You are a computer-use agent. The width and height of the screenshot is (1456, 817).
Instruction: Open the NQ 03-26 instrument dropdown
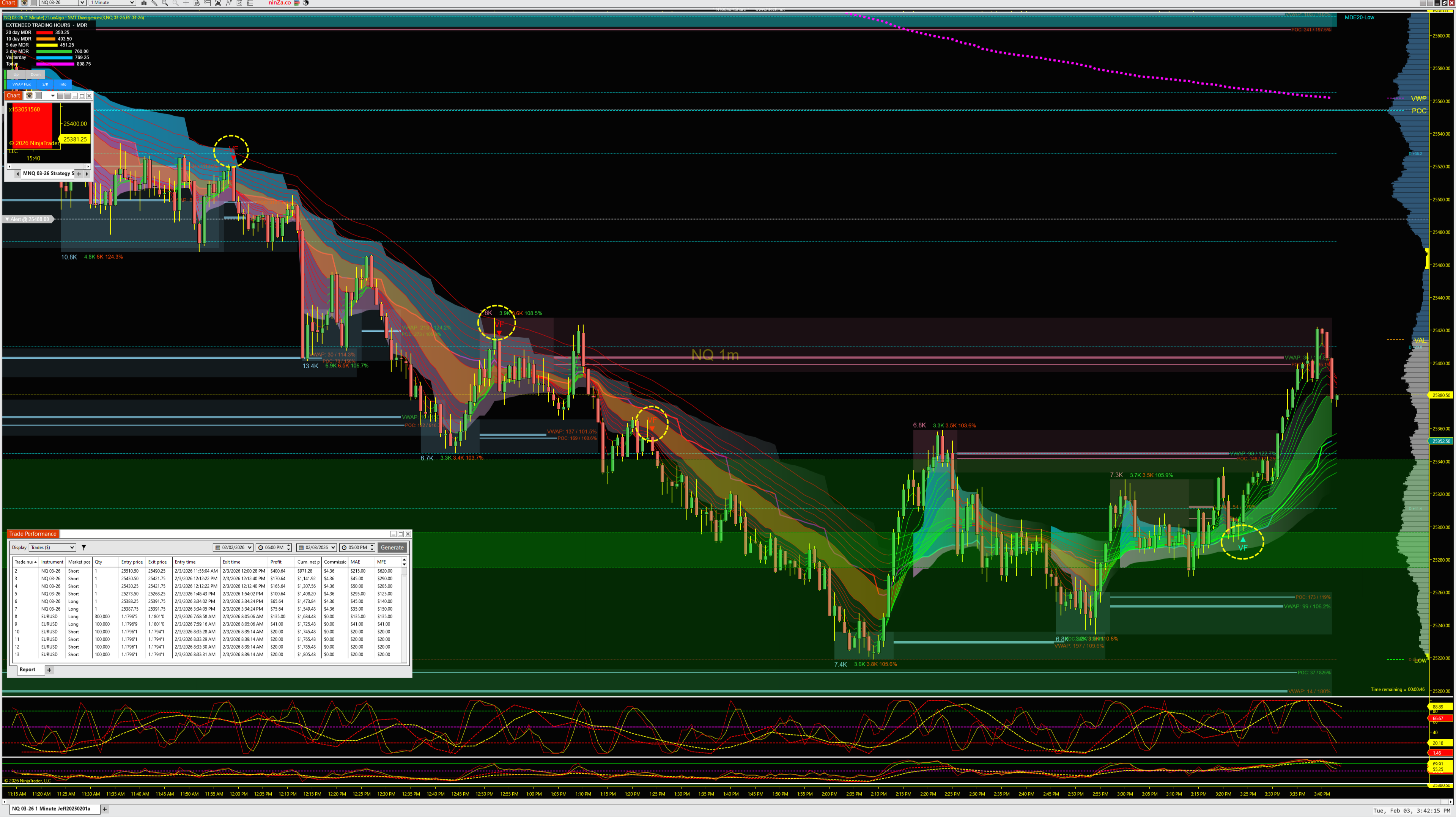[82, 3]
